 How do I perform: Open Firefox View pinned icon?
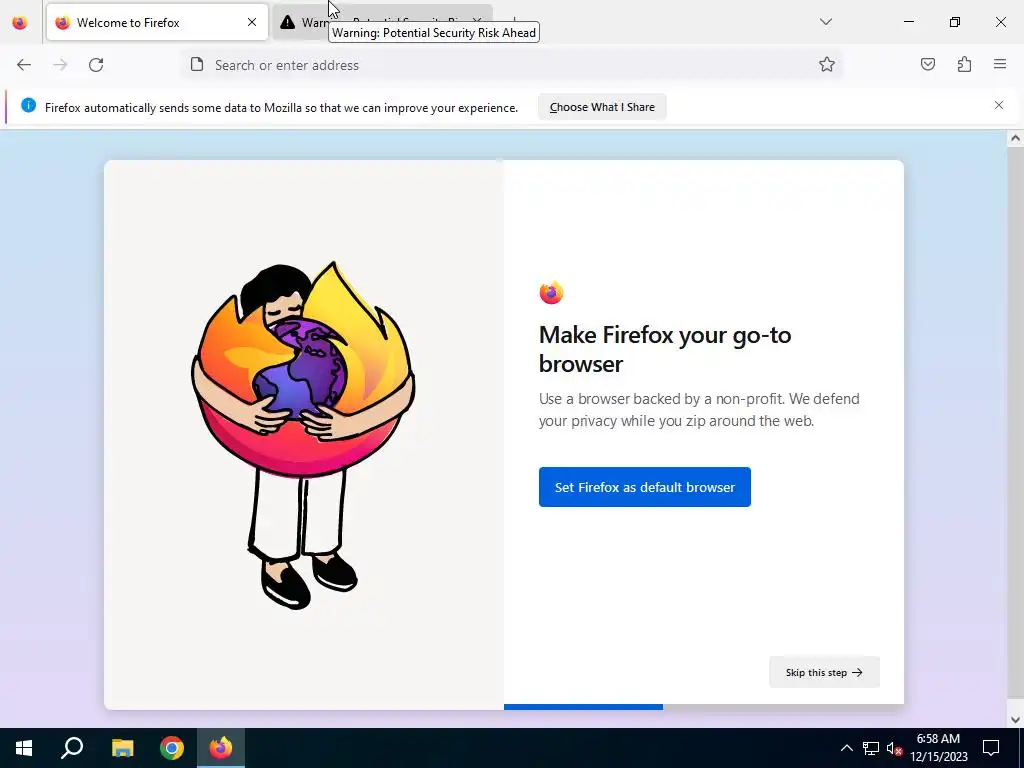(20, 22)
